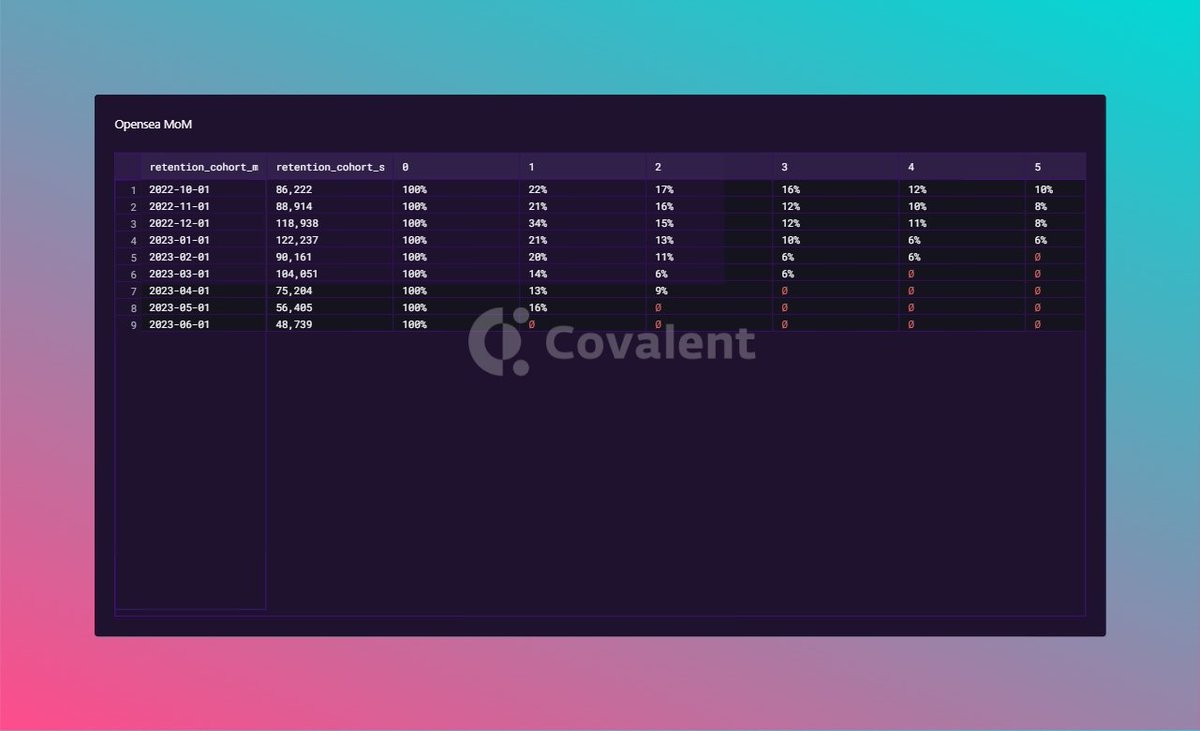Viewport: 1200px width, 731px height.
Task: Click the cohort size value 56,405
Action: (294, 308)
